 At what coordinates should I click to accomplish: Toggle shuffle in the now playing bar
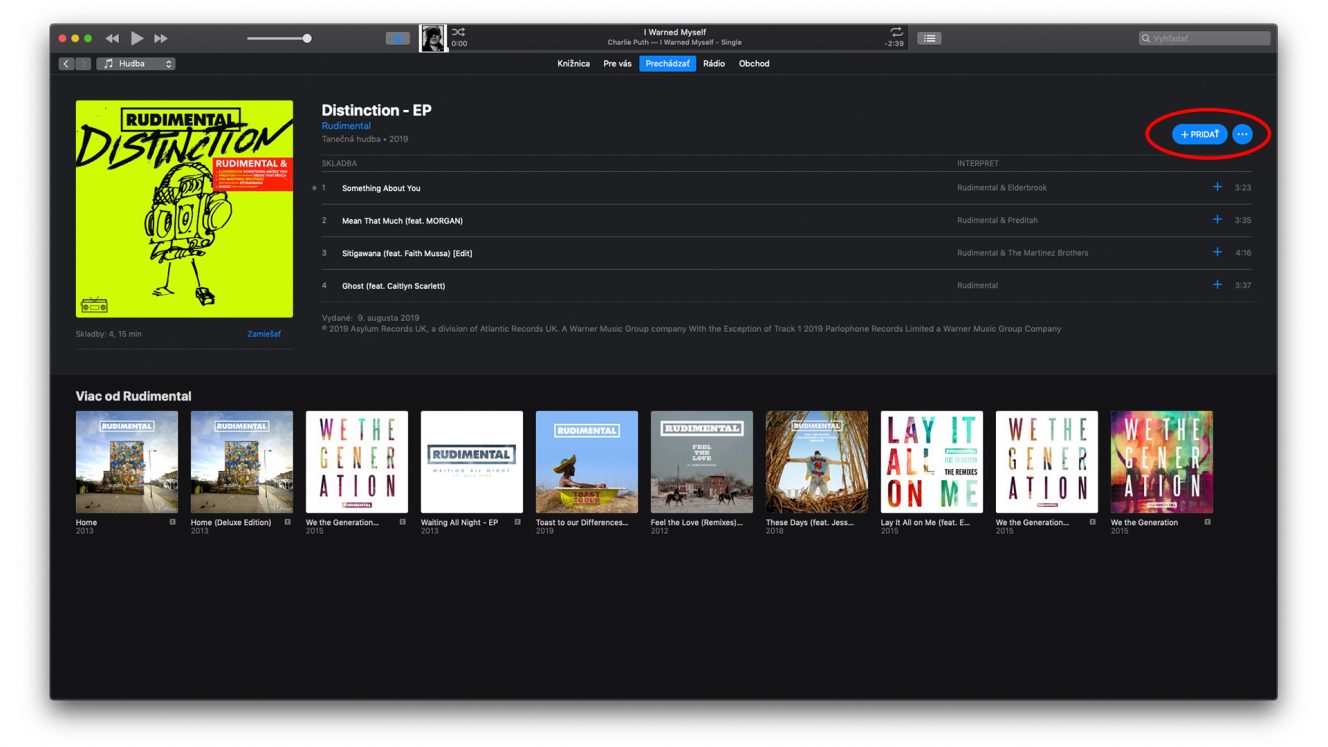[458, 32]
